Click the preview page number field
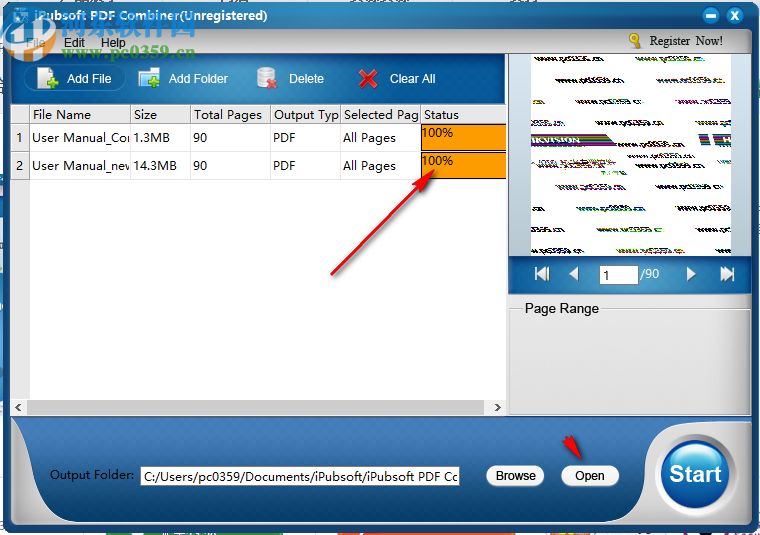The width and height of the screenshot is (760, 535). 618,275
